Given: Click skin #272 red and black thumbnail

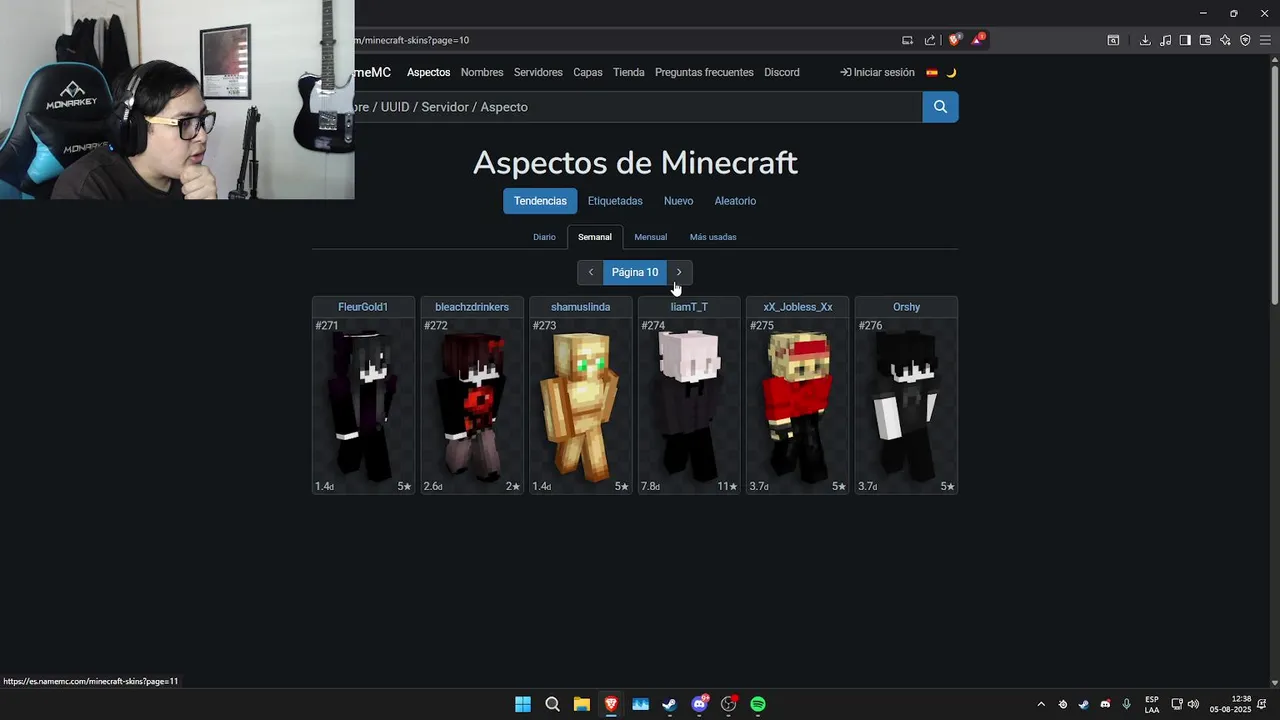Looking at the screenshot, I should click(x=472, y=405).
